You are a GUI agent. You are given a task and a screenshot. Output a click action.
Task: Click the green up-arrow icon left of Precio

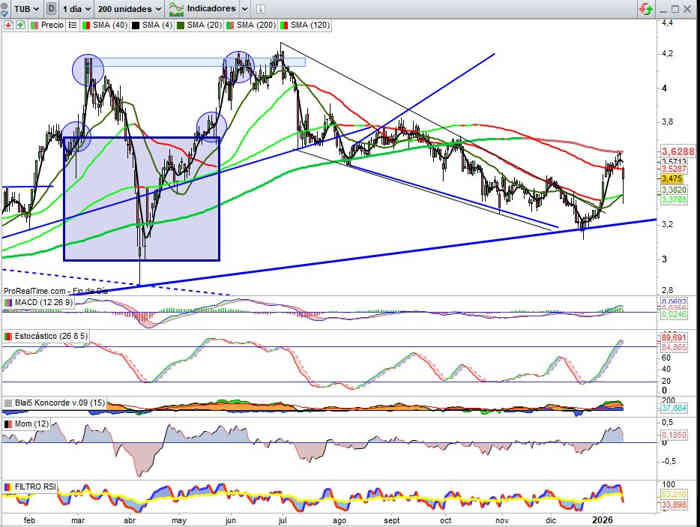pyautogui.click(x=19, y=24)
